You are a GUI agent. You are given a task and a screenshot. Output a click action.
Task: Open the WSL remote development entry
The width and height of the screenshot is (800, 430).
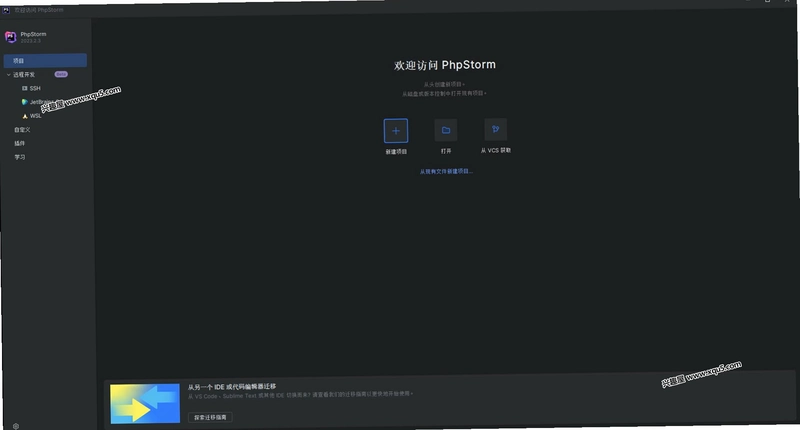click(32, 116)
